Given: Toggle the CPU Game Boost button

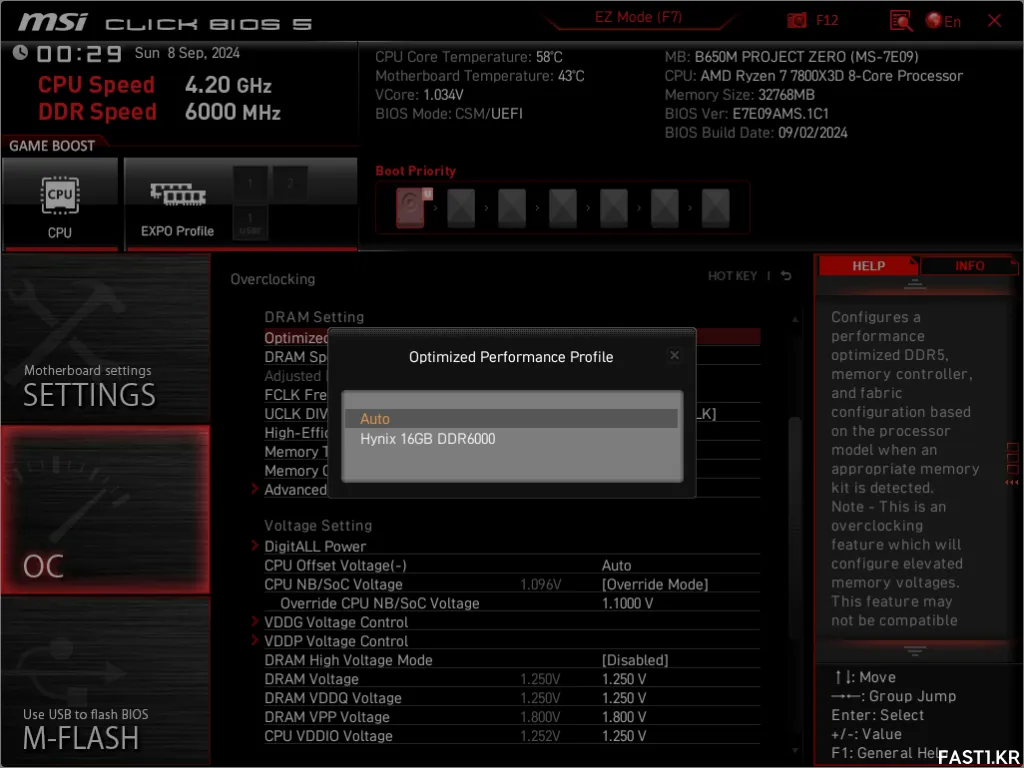Looking at the screenshot, I should coord(60,203).
